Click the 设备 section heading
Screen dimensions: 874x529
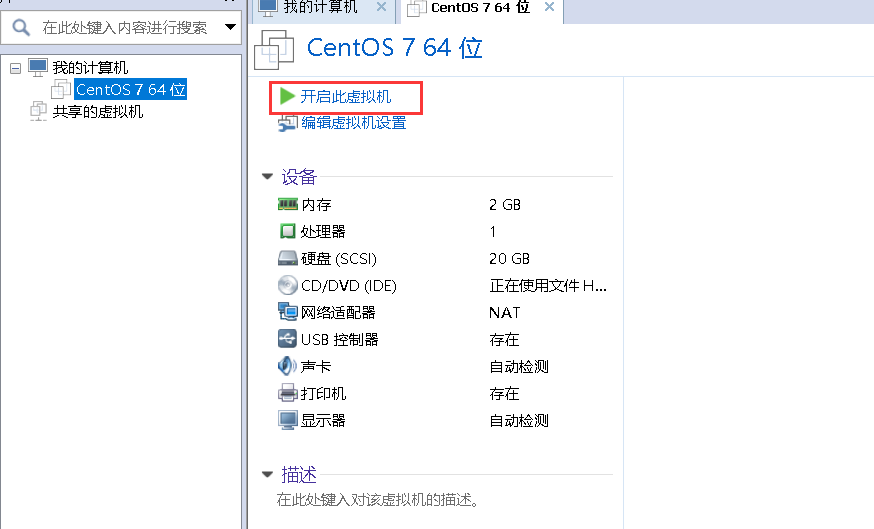299,177
